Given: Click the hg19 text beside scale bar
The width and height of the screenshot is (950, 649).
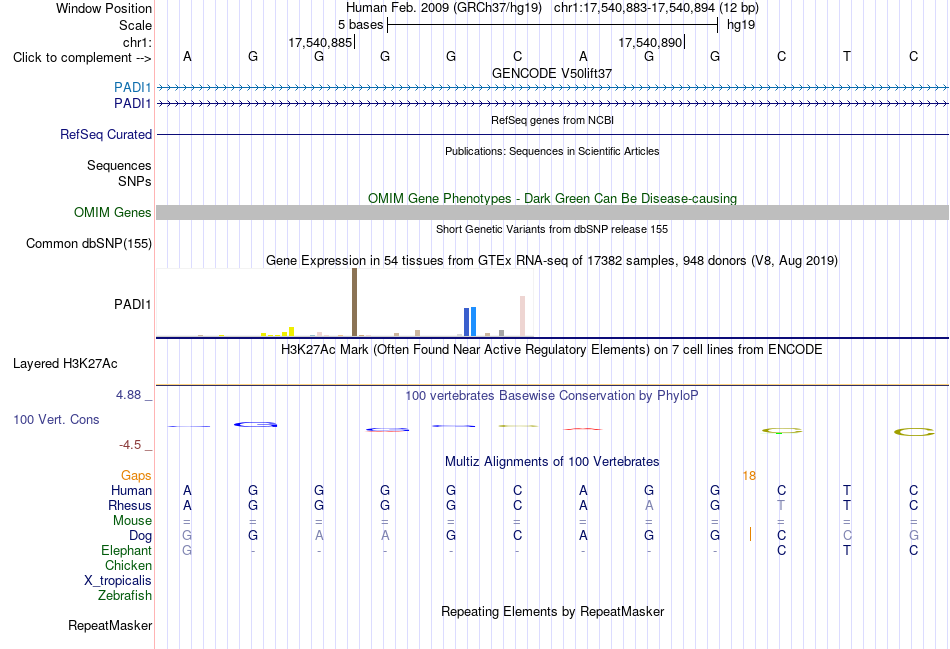Looking at the screenshot, I should tap(741, 25).
